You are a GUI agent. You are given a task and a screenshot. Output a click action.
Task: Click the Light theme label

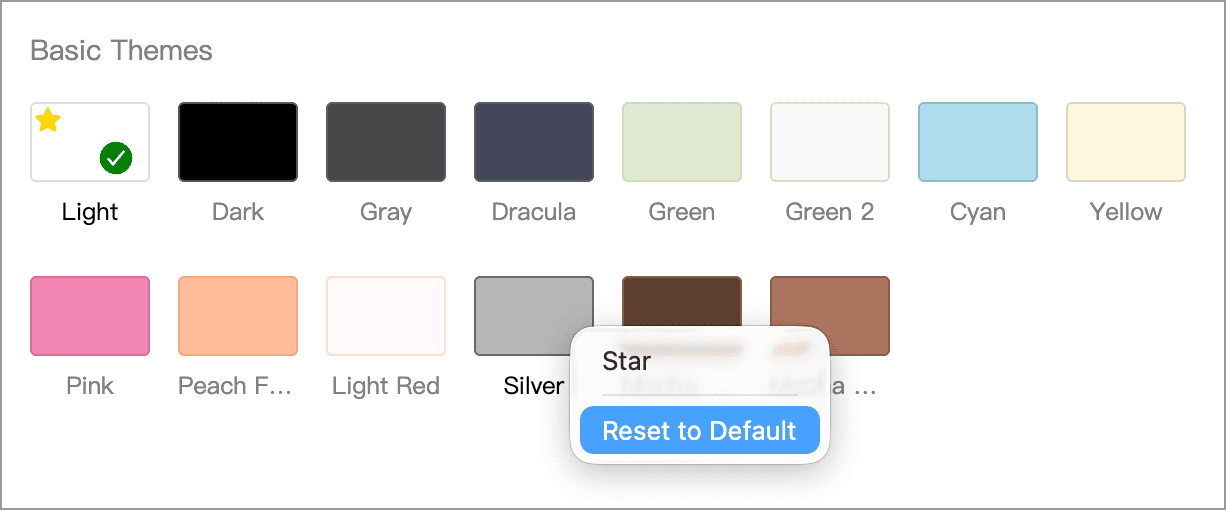tap(90, 212)
